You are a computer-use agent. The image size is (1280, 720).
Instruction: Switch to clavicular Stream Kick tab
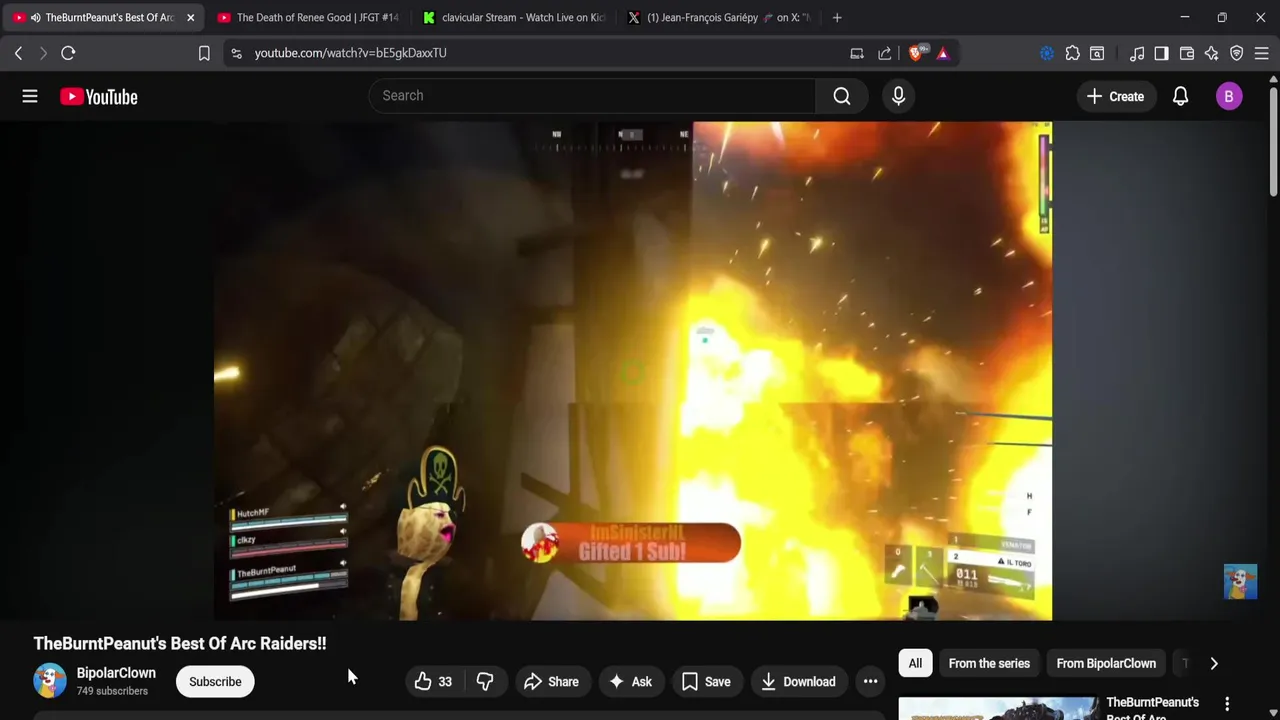(513, 17)
